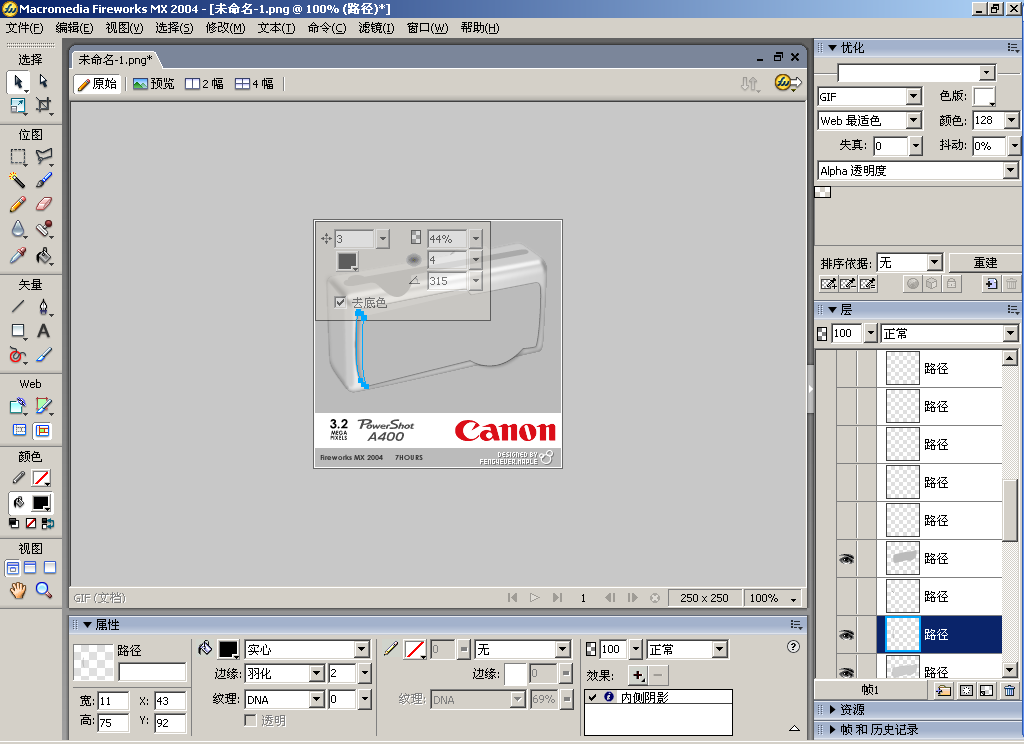The image size is (1024, 744).
Task: Open the GIF export format dropdown
Action: [x=914, y=97]
